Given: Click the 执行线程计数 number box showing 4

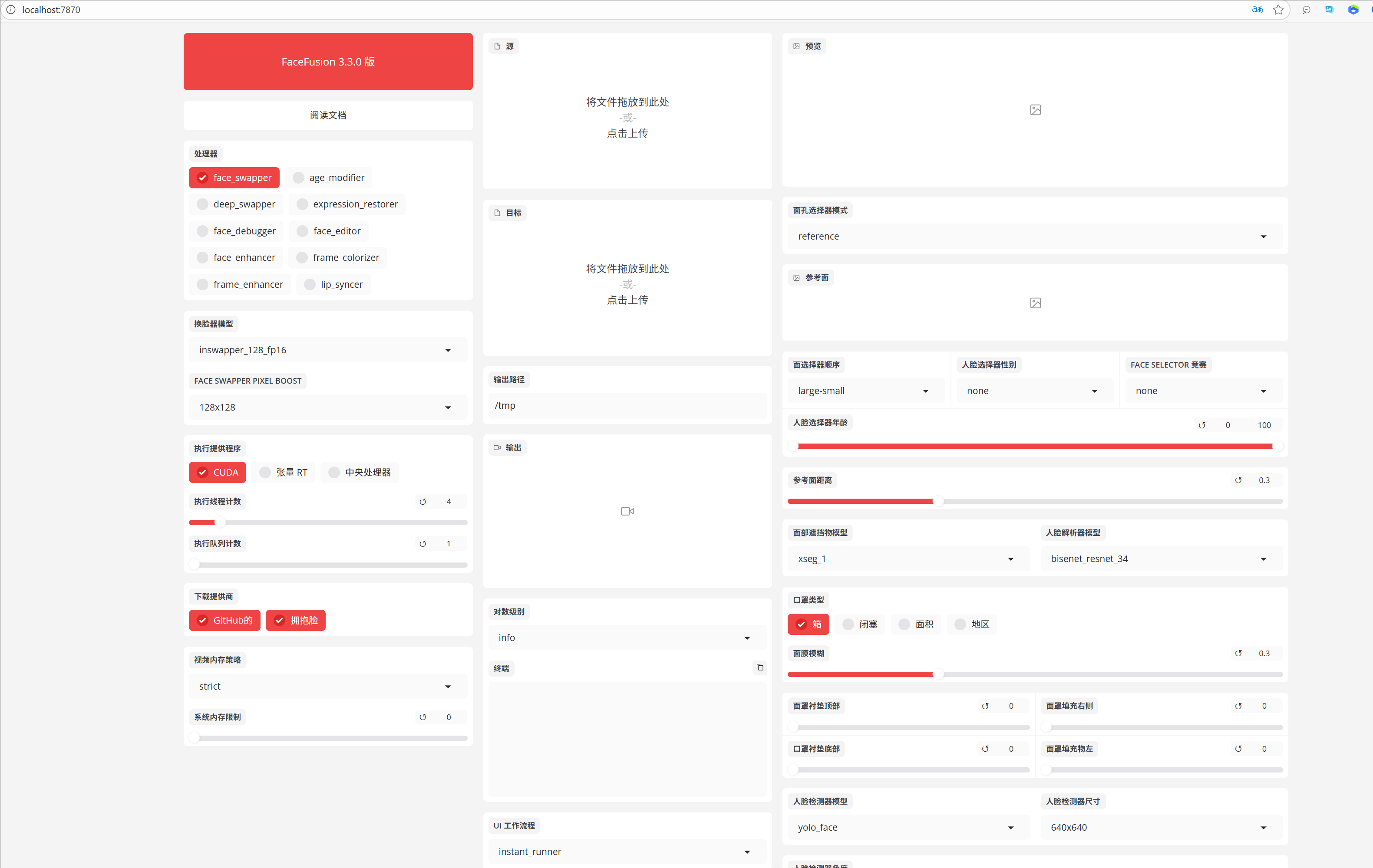Looking at the screenshot, I should click(x=449, y=502).
